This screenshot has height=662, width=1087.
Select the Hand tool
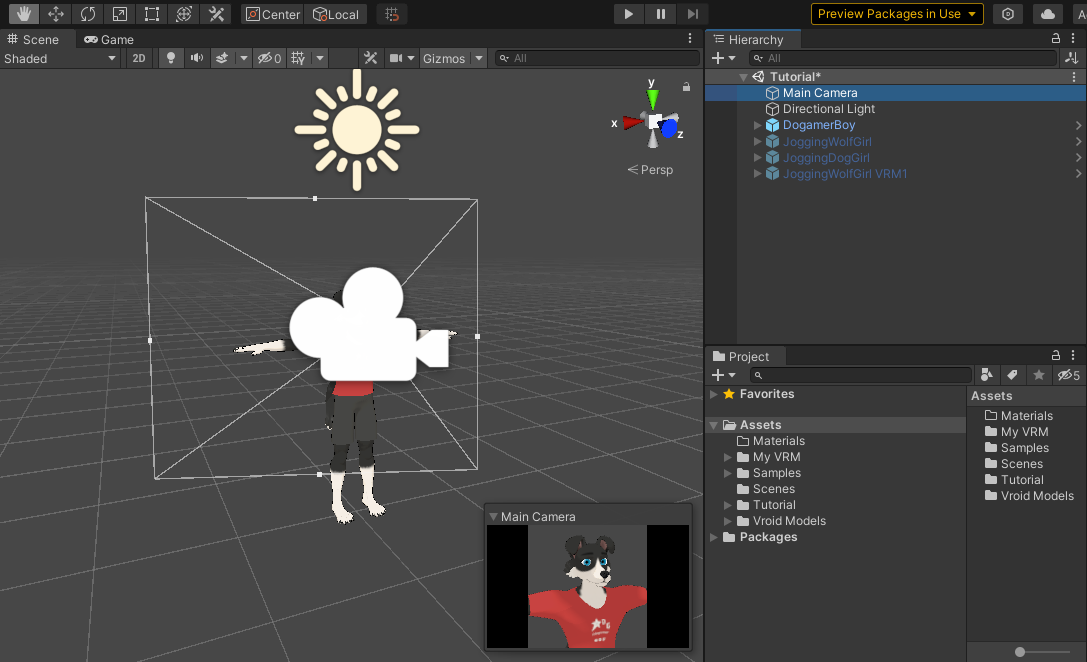tap(24, 14)
